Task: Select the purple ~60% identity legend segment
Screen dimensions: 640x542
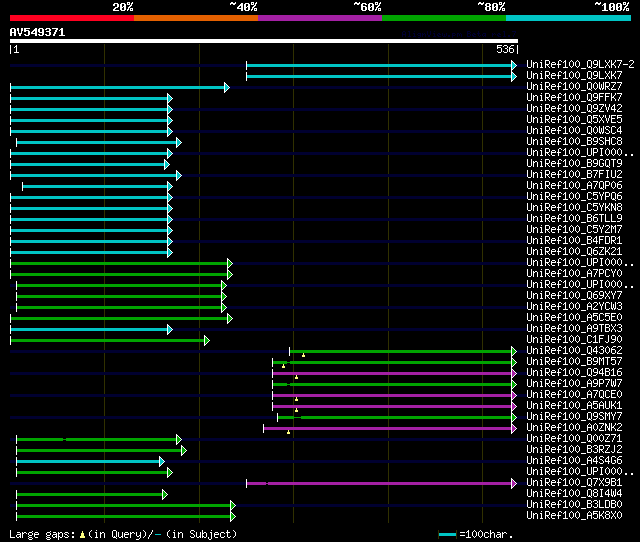Action: pyautogui.click(x=320, y=18)
